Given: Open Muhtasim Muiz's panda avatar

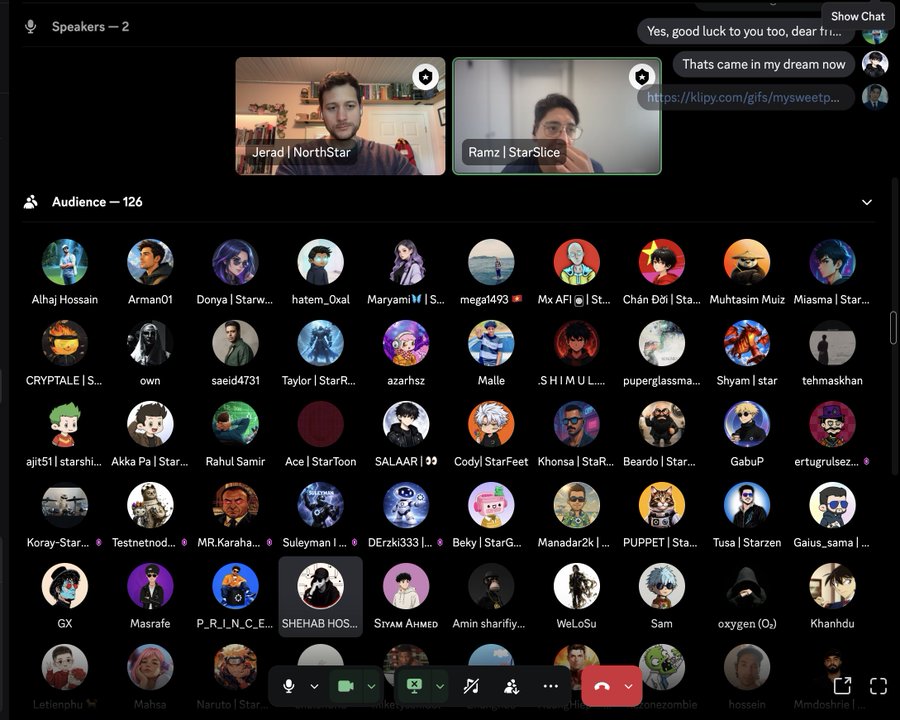Looking at the screenshot, I should (x=747, y=262).
